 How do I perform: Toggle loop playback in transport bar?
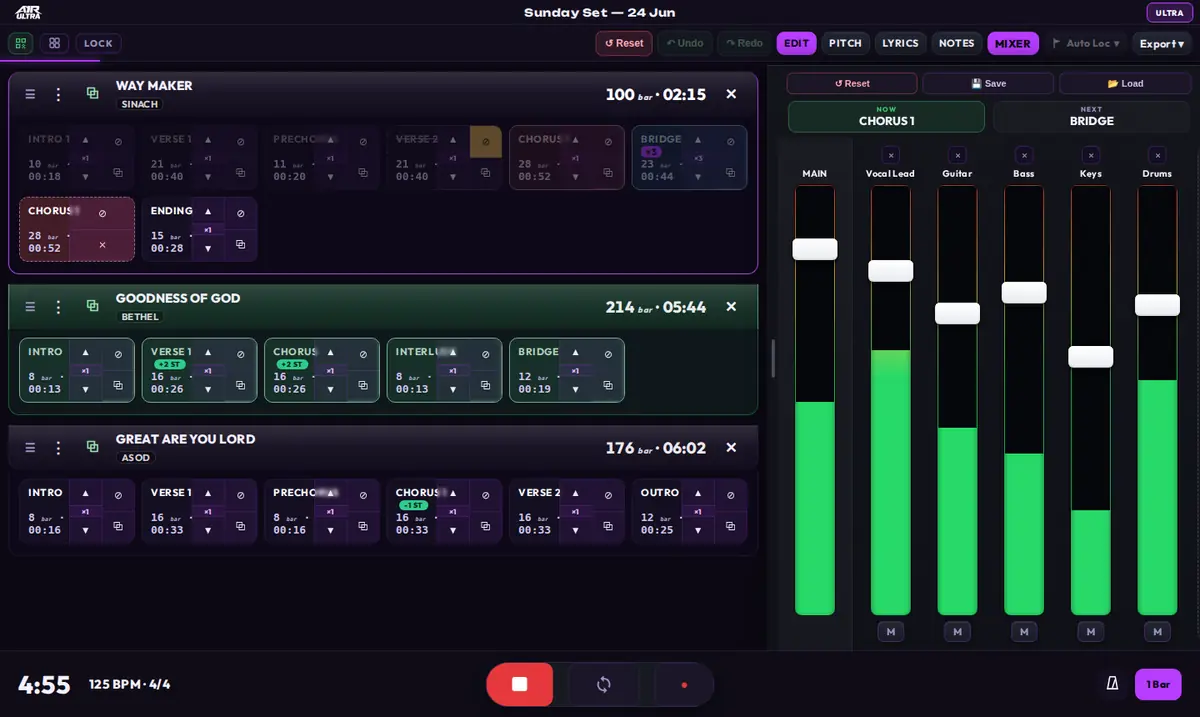pyautogui.click(x=604, y=685)
